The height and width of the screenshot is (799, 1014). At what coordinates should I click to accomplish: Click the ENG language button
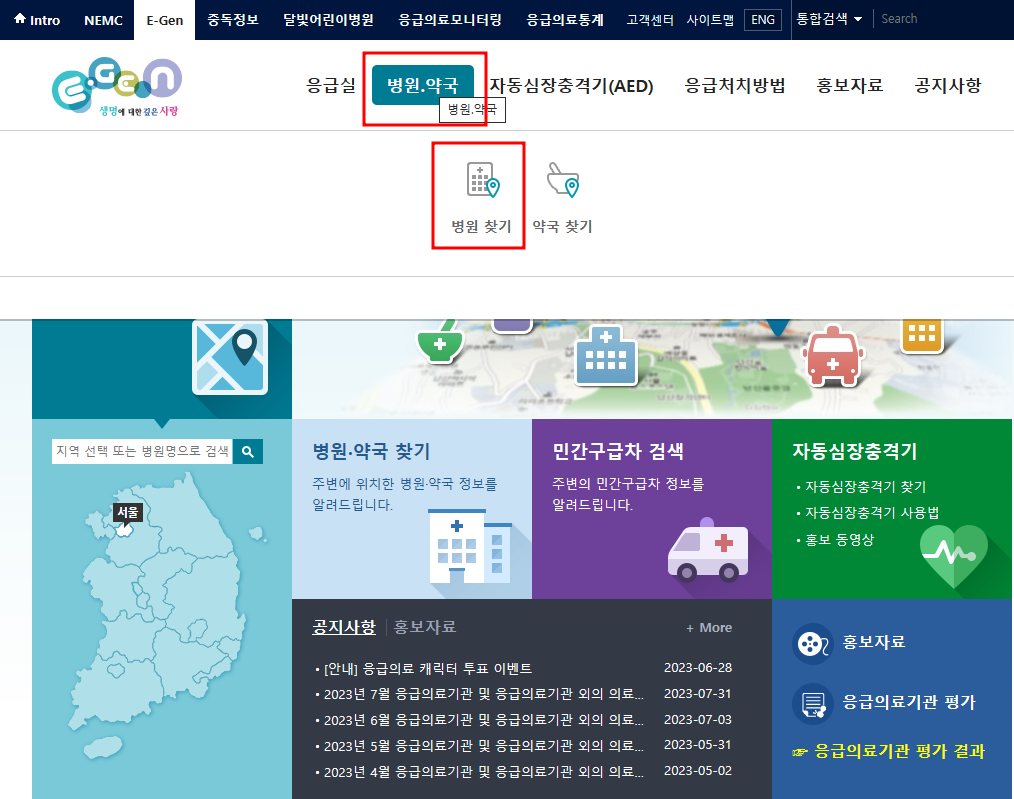pos(762,19)
